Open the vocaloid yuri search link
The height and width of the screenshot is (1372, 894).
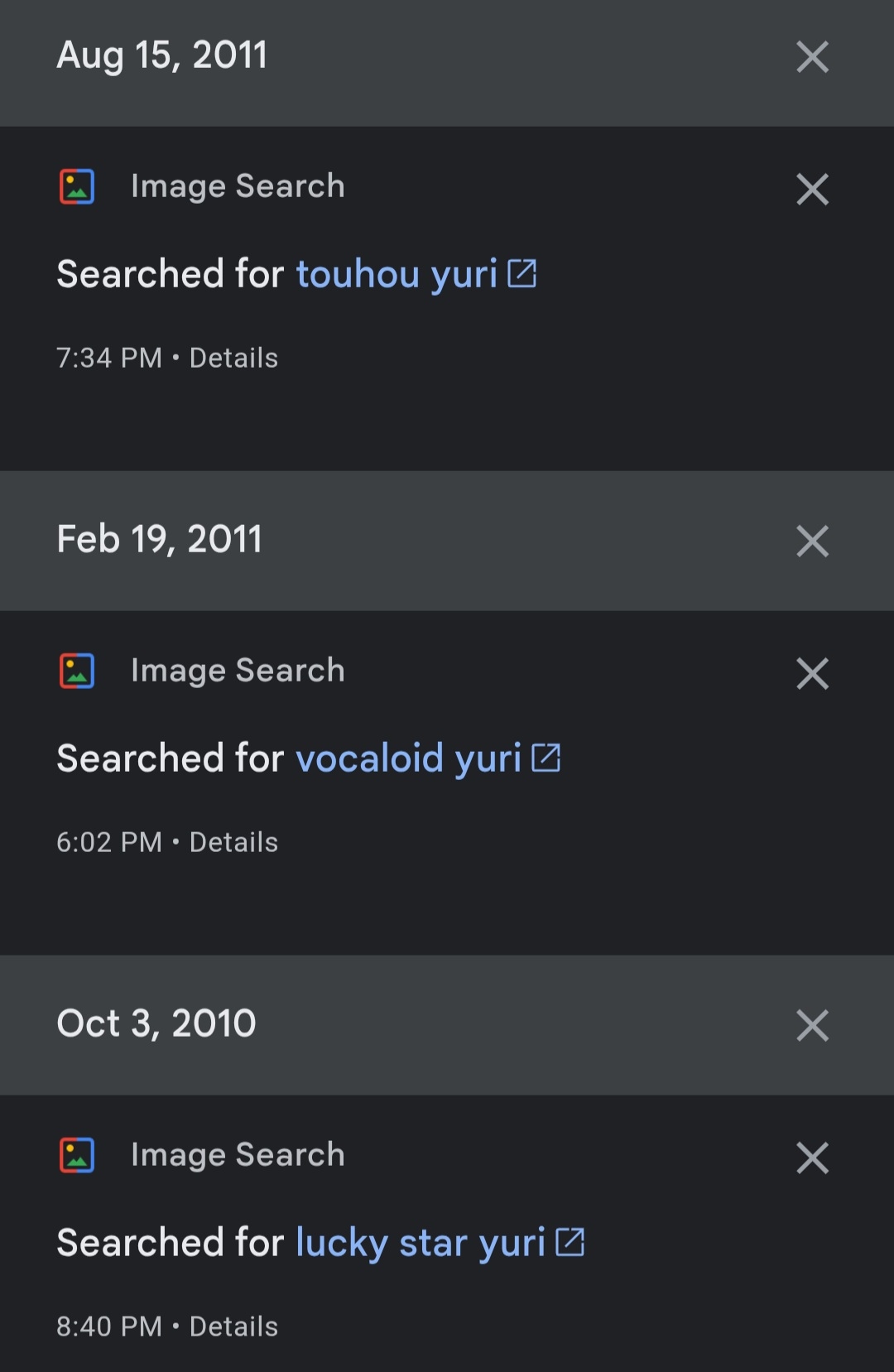(x=408, y=759)
